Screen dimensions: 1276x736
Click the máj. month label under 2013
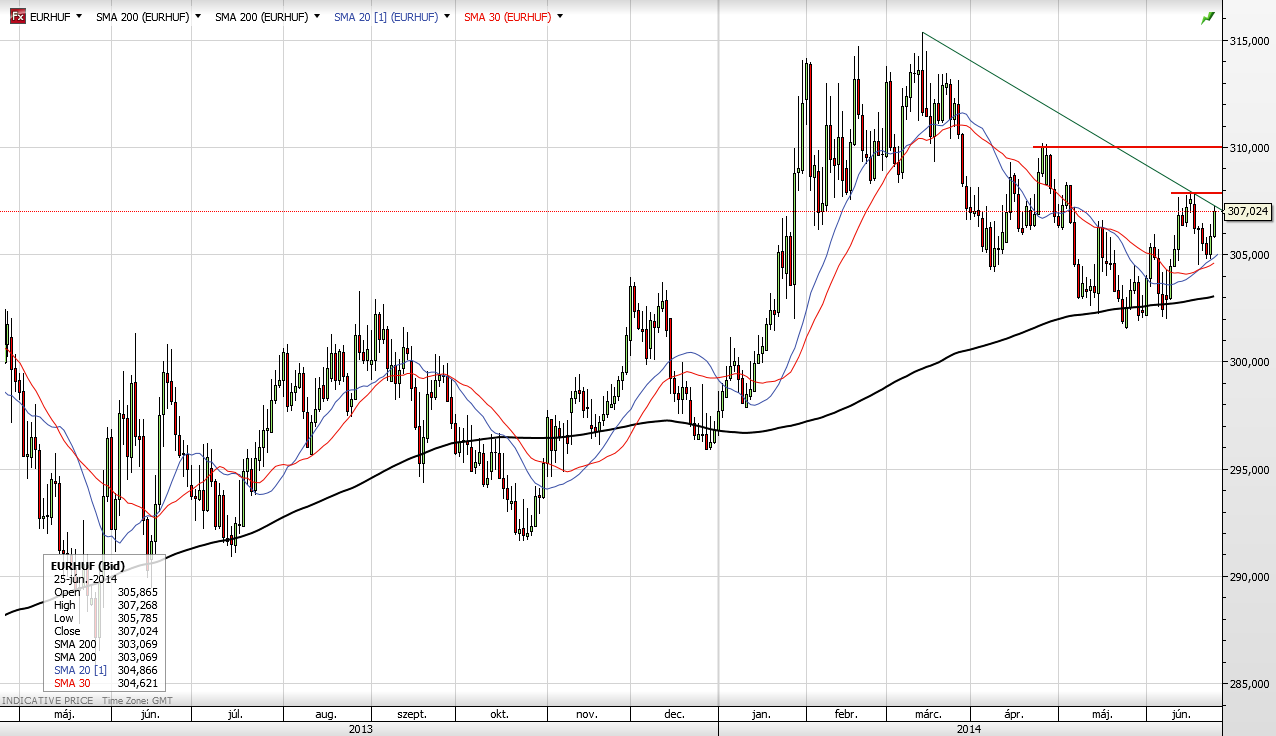[63, 715]
